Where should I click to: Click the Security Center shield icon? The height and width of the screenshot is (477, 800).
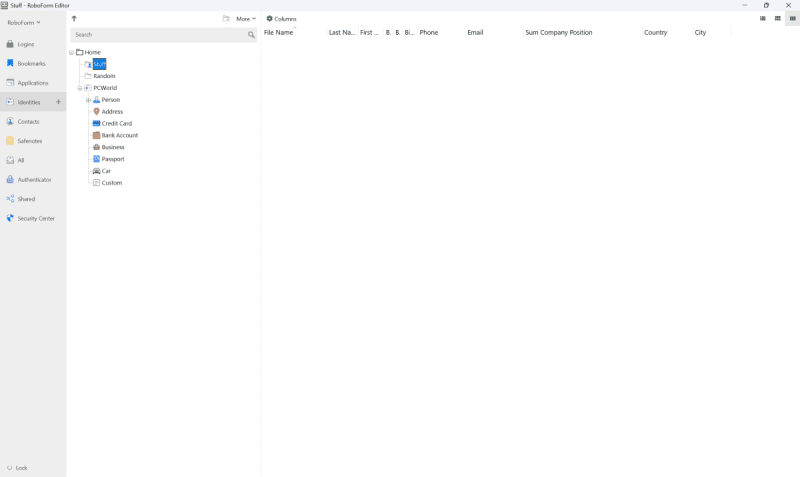pos(10,218)
